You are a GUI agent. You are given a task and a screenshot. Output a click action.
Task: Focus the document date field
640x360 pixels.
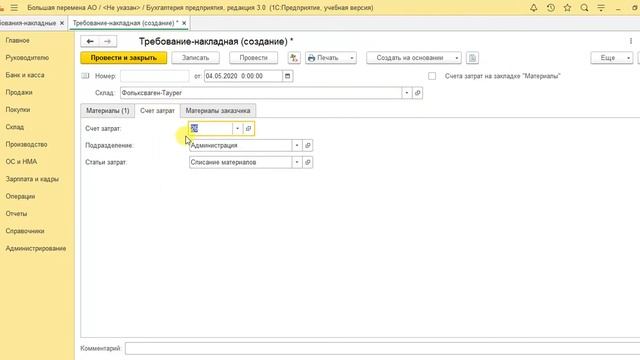tap(243, 76)
